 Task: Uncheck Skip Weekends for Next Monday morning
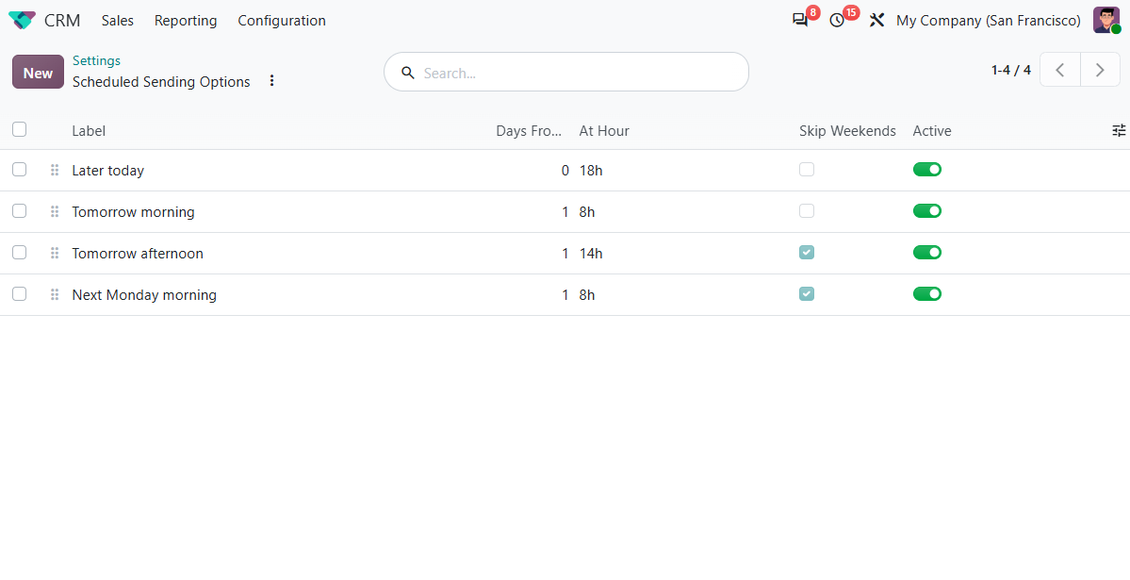[806, 294]
